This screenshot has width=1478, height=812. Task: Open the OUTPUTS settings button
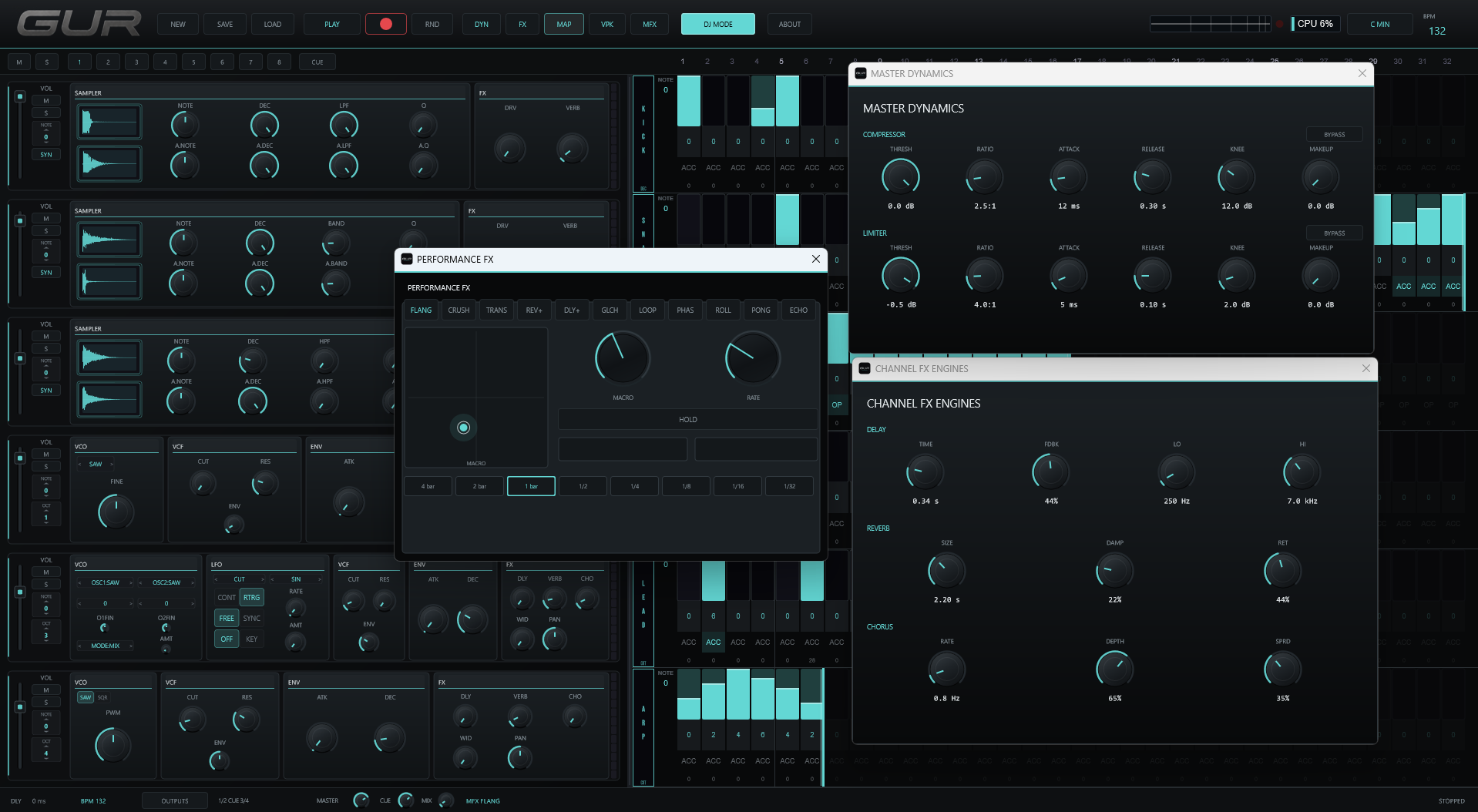click(x=175, y=801)
